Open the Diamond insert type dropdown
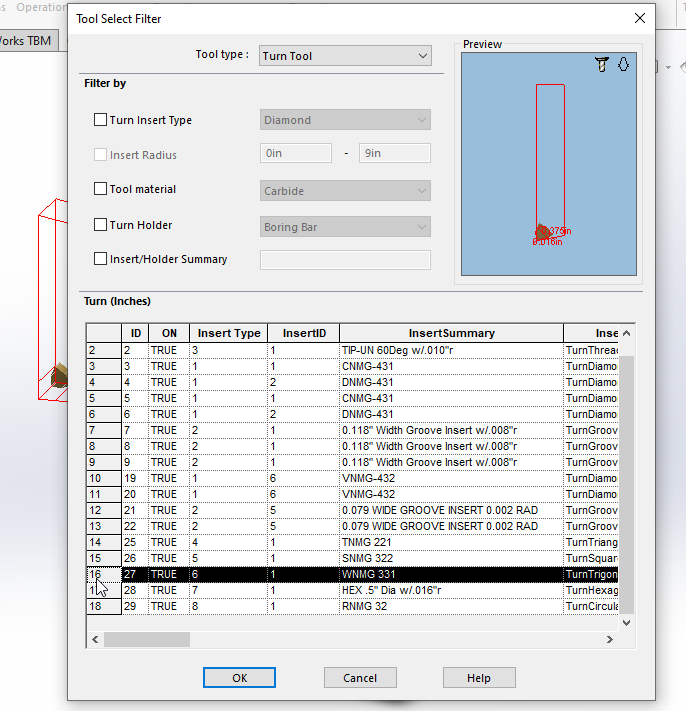686x711 pixels. pos(345,120)
